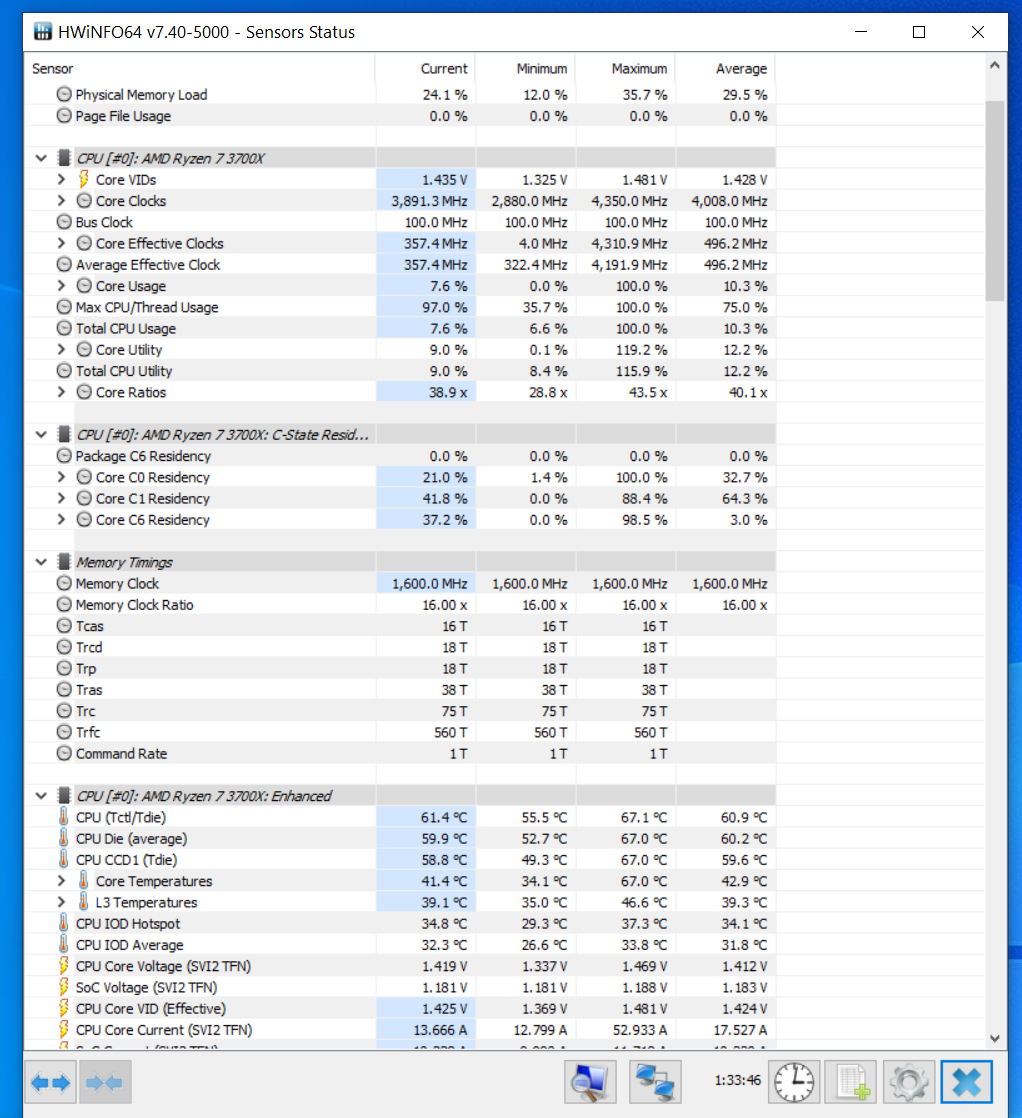1022x1118 pixels.
Task: Collapse the Memory Timings group
Action: [x=41, y=562]
